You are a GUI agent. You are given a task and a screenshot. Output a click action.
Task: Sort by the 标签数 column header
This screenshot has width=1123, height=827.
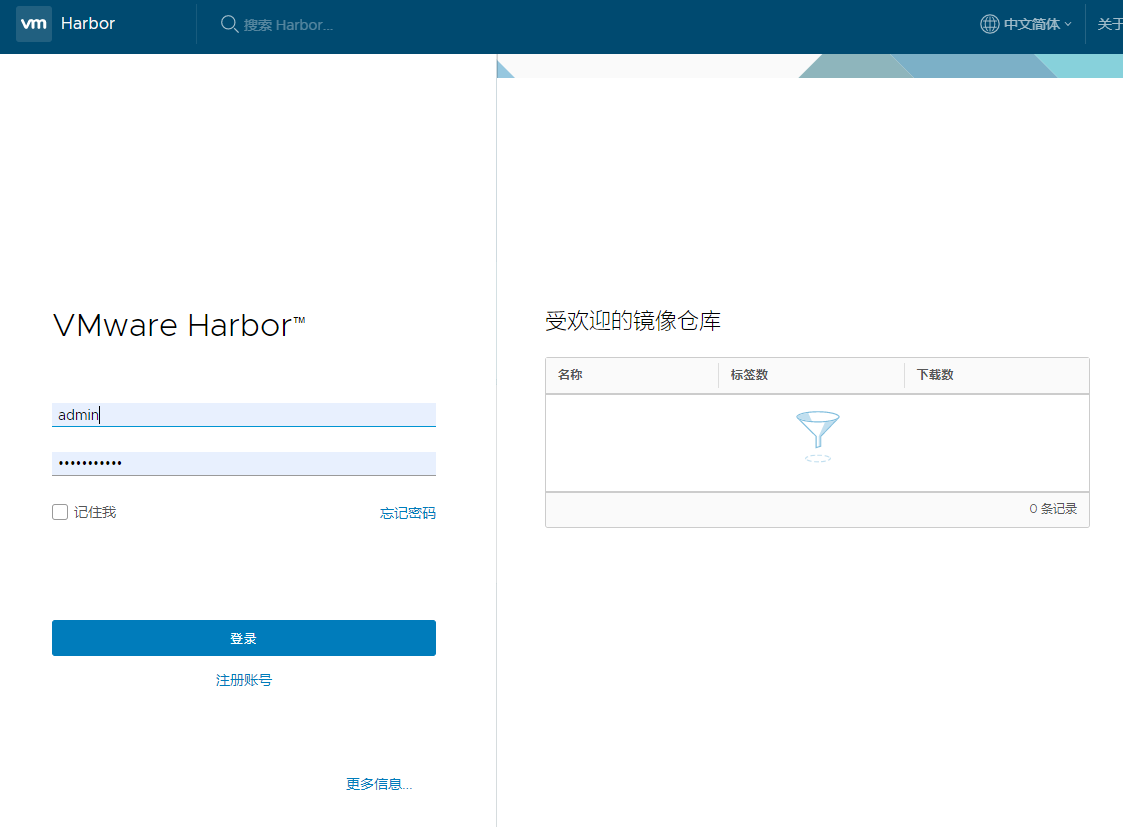(x=749, y=374)
